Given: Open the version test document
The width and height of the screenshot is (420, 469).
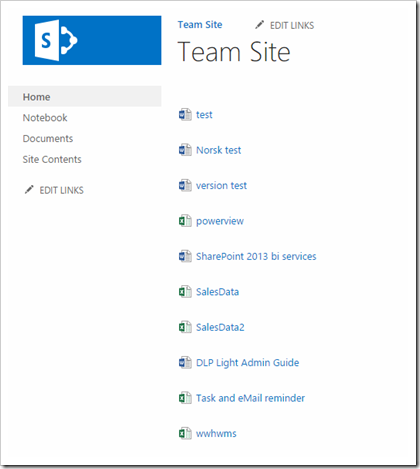Looking at the screenshot, I should (x=221, y=186).
